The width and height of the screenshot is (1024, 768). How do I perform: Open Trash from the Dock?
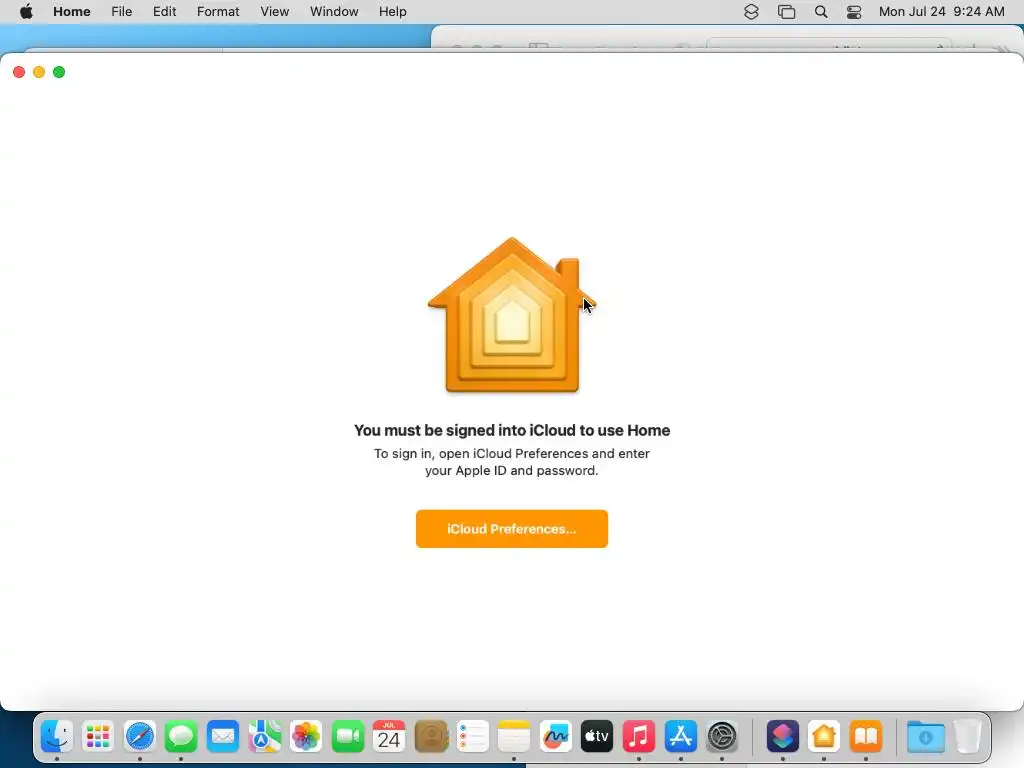pos(968,737)
